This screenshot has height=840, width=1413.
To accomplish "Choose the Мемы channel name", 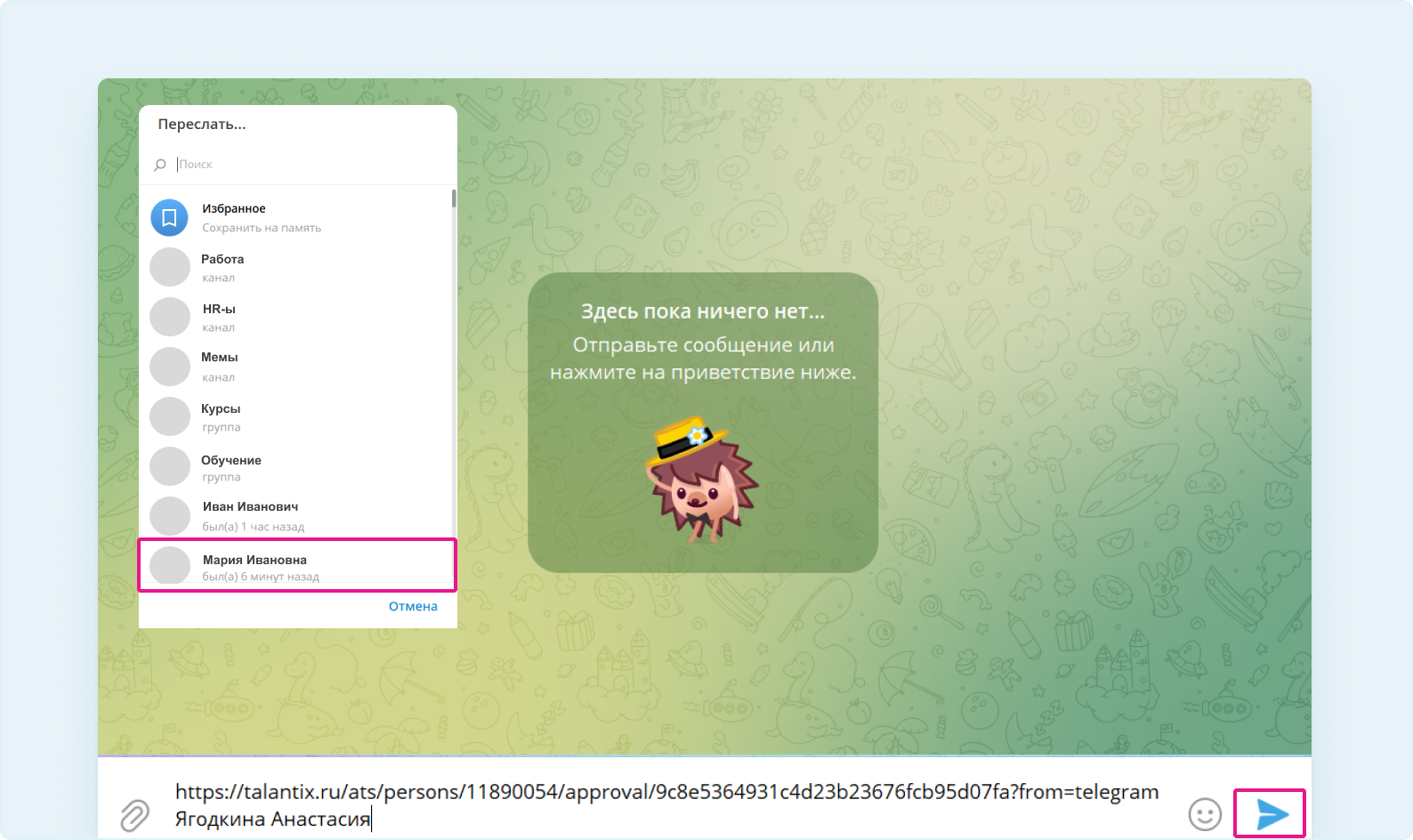I will click(x=220, y=357).
